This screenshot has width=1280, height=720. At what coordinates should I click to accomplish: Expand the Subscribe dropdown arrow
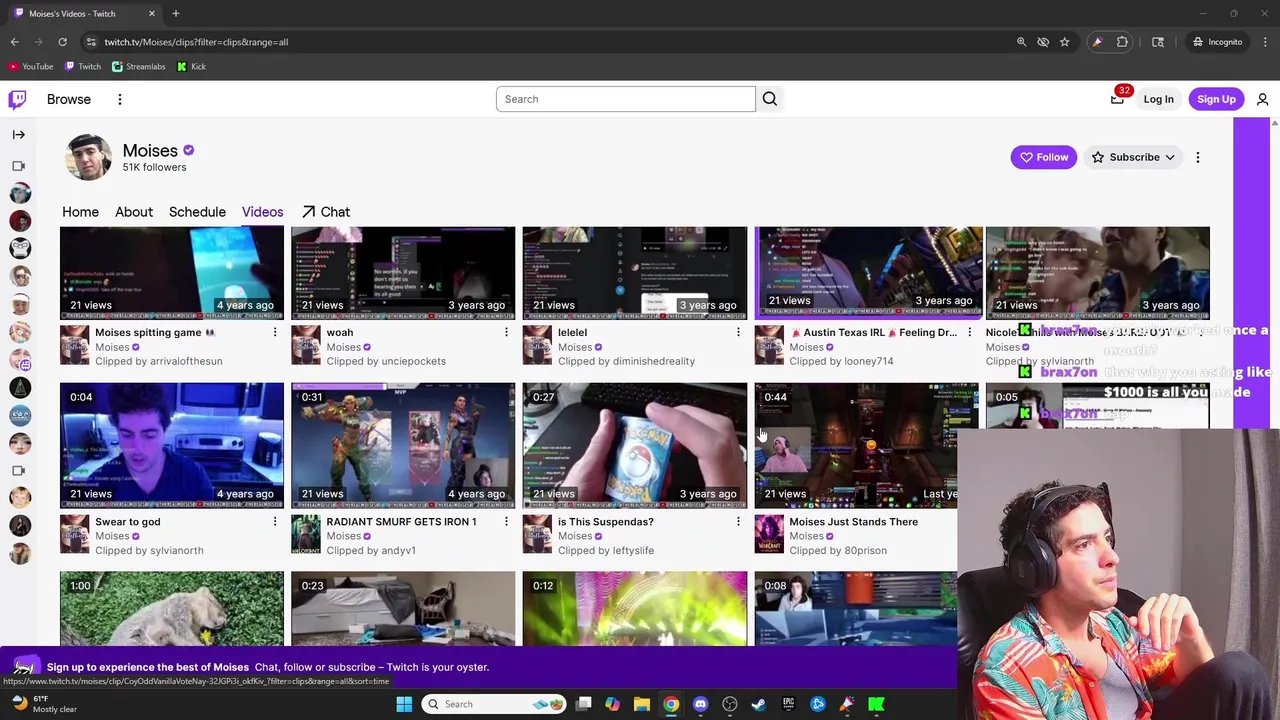[x=1169, y=157]
